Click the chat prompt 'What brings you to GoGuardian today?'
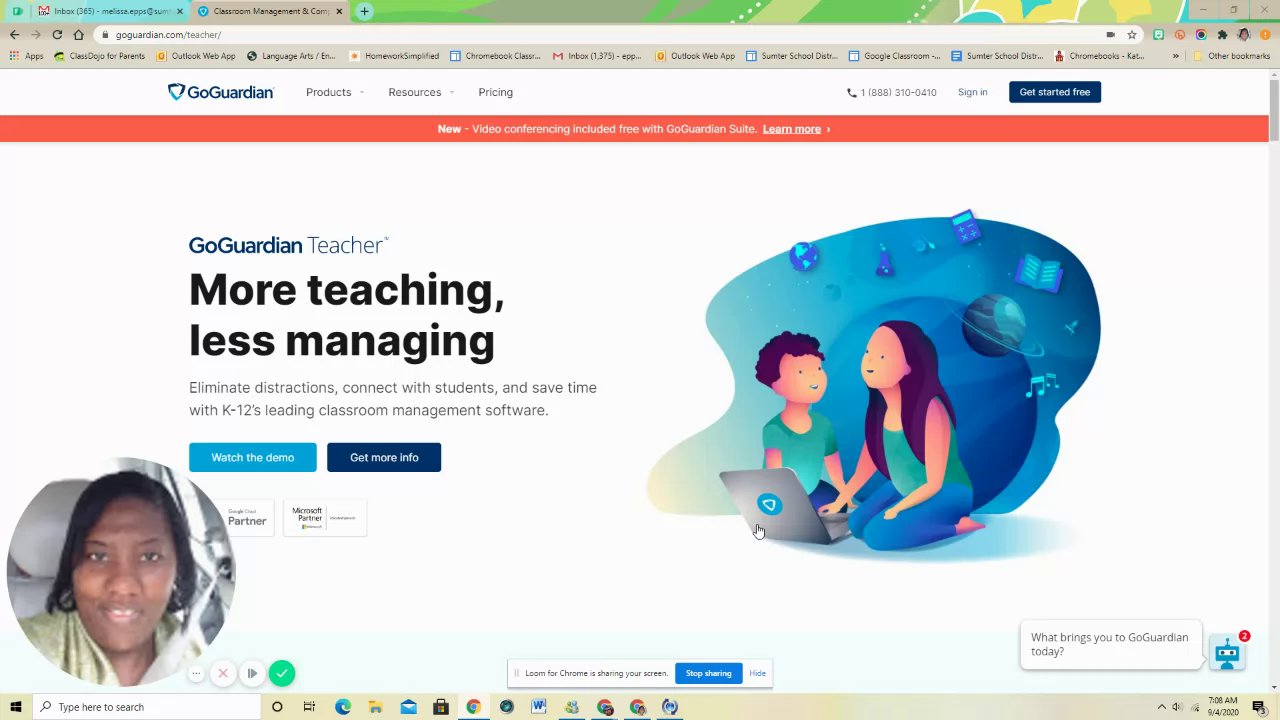This screenshot has width=1280, height=720. tap(1110, 644)
